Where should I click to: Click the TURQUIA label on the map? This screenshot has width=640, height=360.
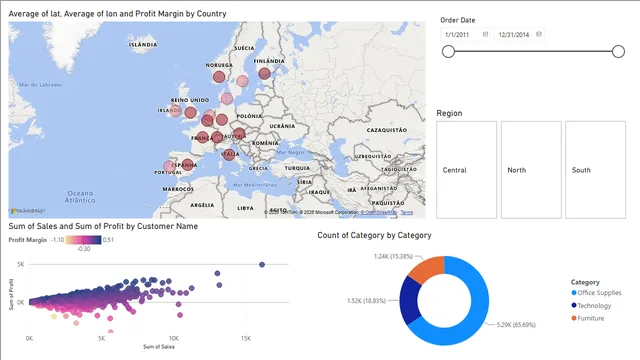click(297, 168)
